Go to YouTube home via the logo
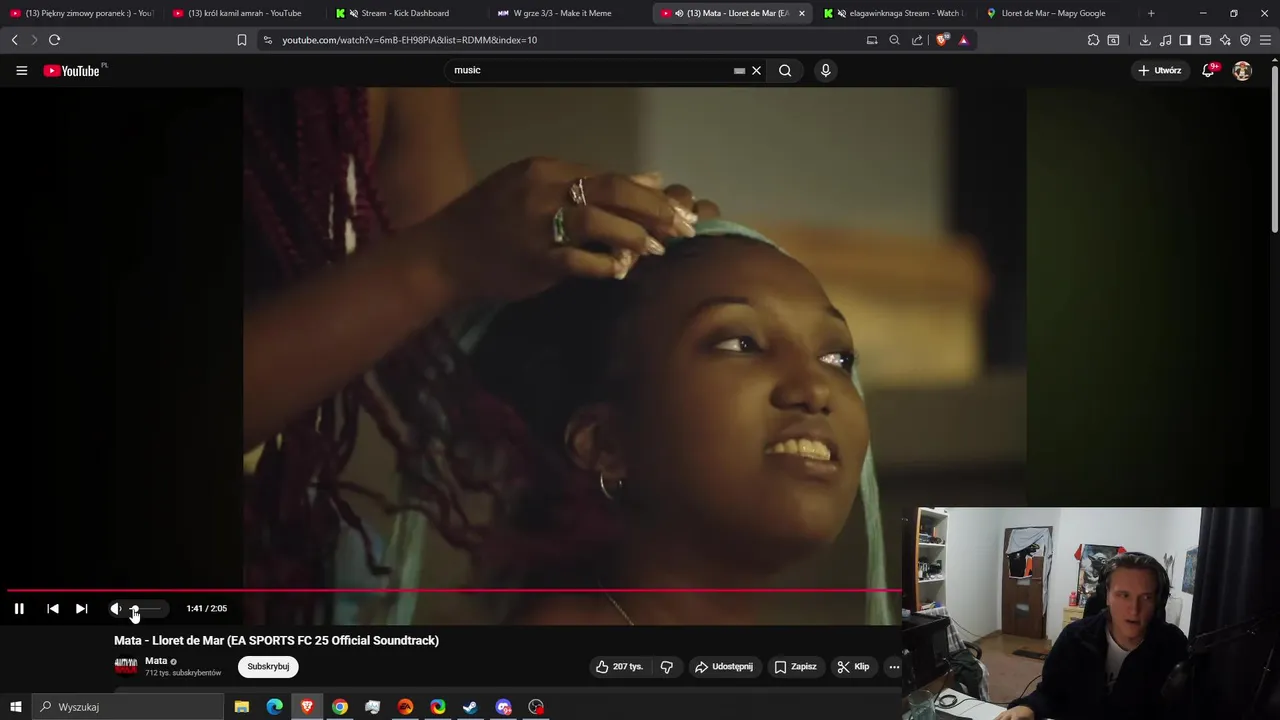 pyautogui.click(x=74, y=70)
